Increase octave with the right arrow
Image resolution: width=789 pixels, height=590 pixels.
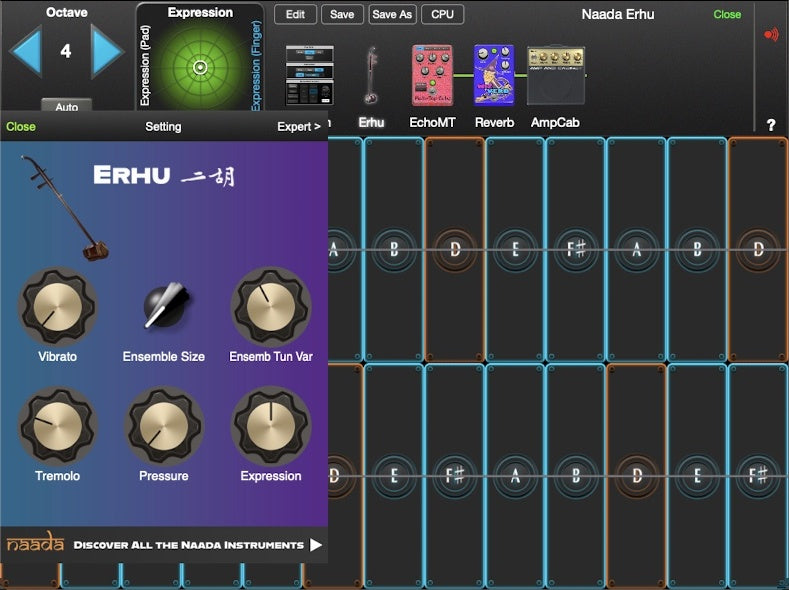[x=107, y=51]
